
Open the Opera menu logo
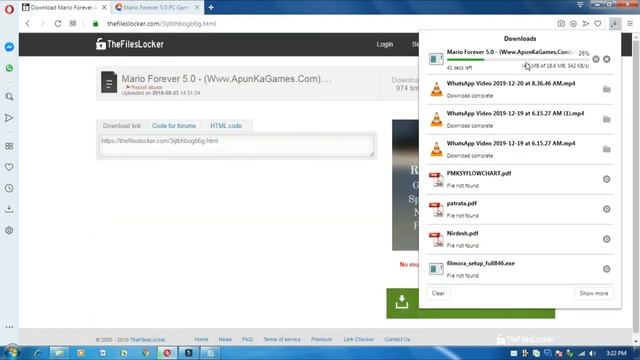(x=9, y=9)
